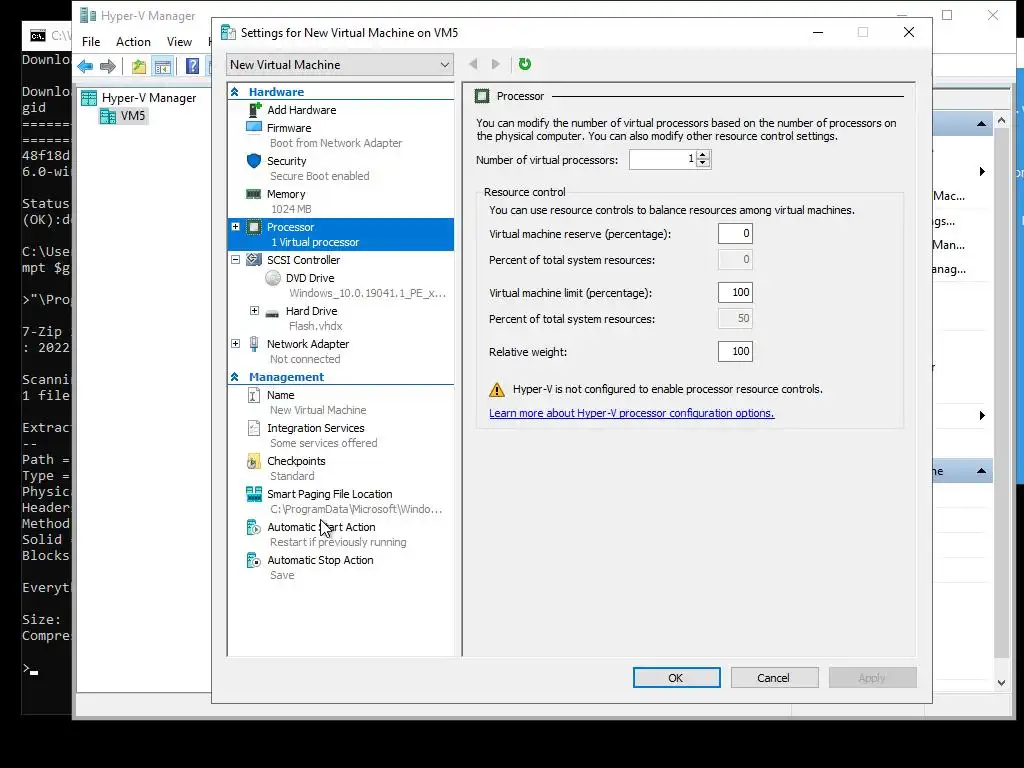The image size is (1024, 768).
Task: Select 'Secure Boot enabled' text
Action: click(x=319, y=176)
